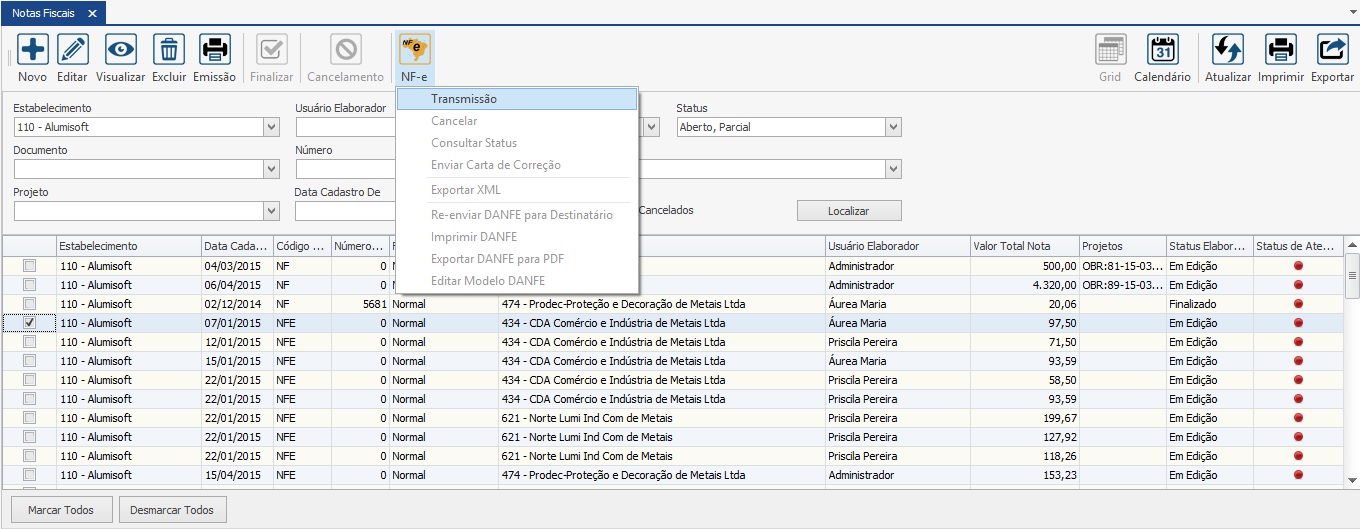This screenshot has width=1360, height=529.
Task: Select Transmissão from NF-e menu
Action: (x=464, y=99)
